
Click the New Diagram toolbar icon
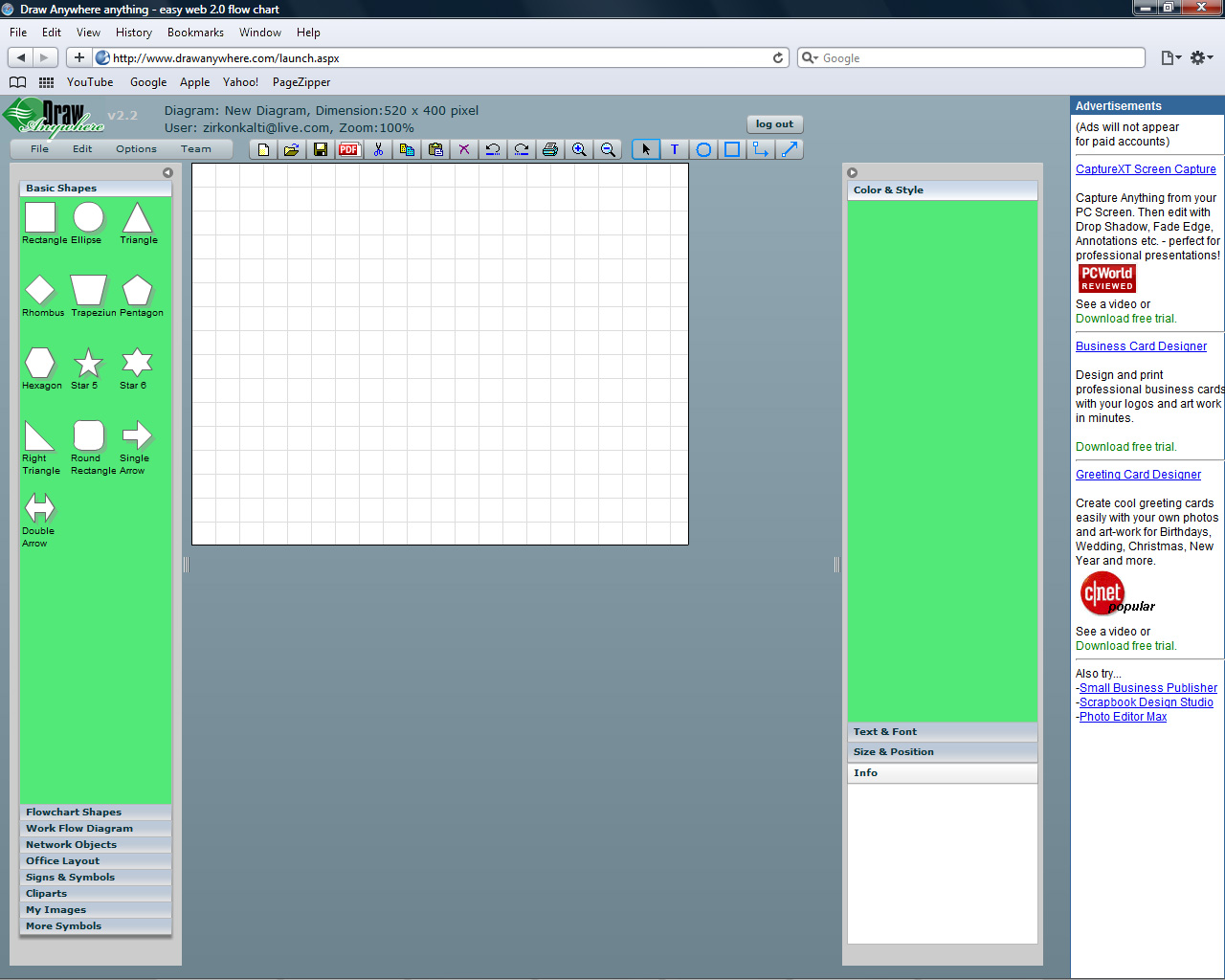263,149
